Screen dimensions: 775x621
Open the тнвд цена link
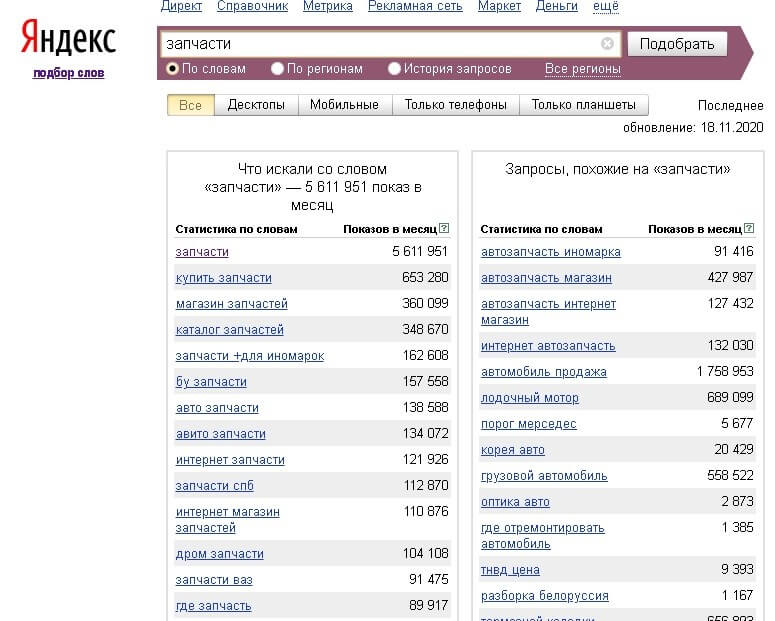(510, 570)
